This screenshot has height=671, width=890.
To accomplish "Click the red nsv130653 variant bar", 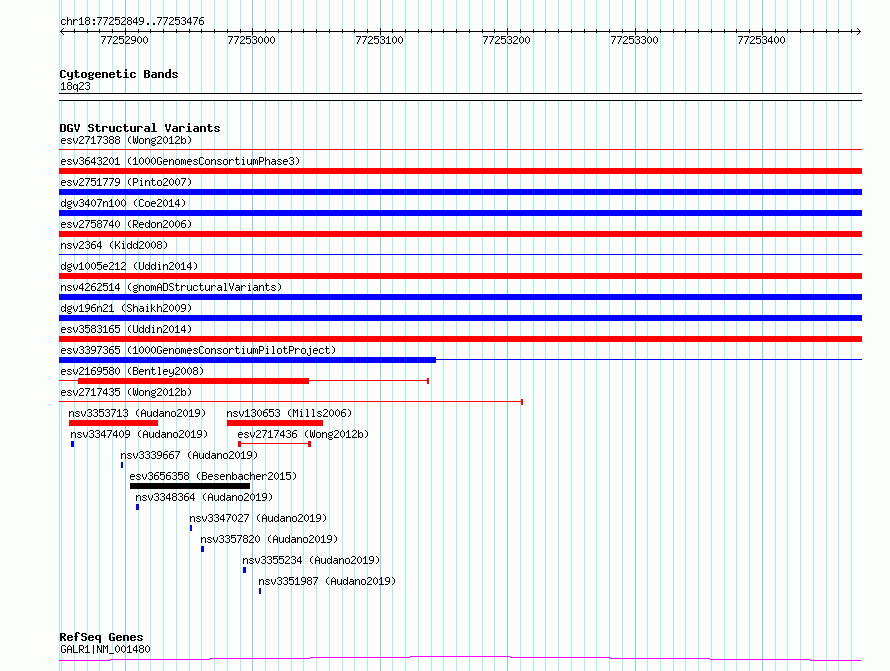I will (x=275, y=423).
